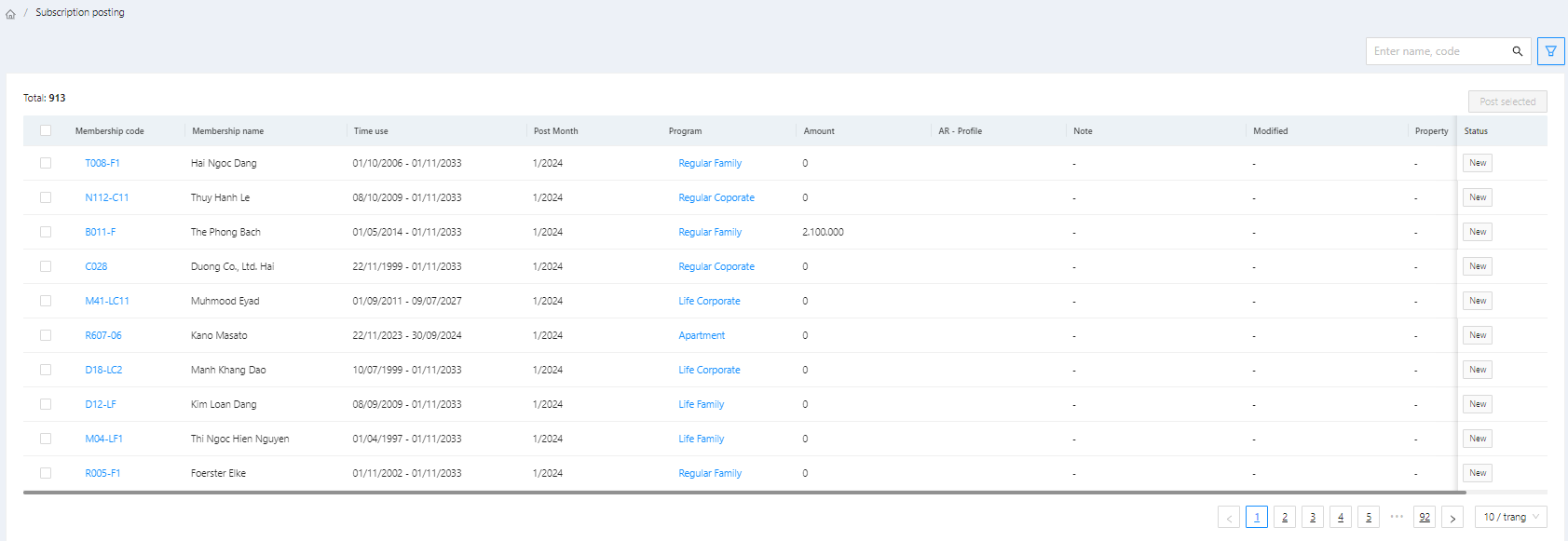This screenshot has width=1568, height=541.
Task: Open membership code N112-C11 link
Action: point(107,197)
